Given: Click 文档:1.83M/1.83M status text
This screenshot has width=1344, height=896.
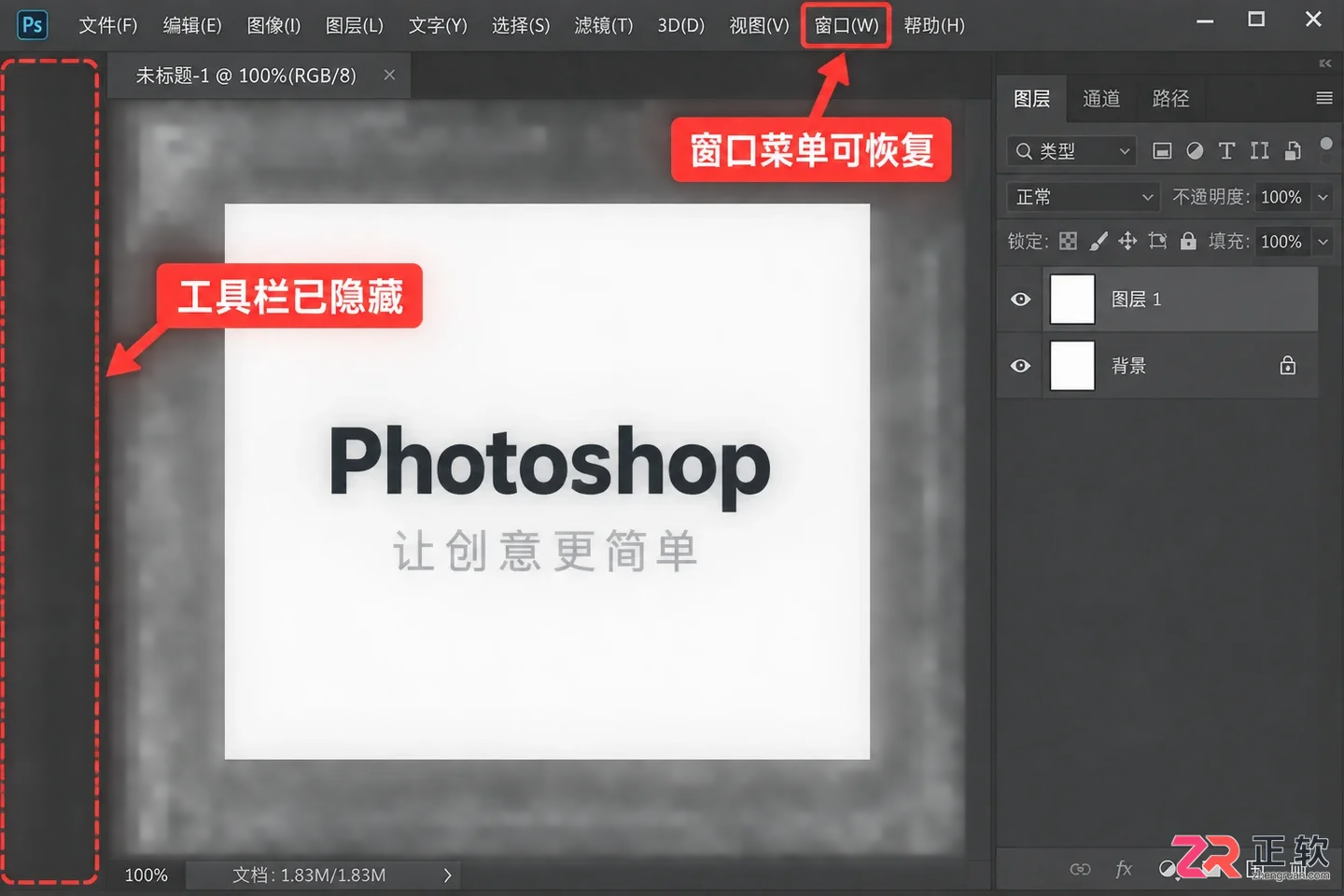Looking at the screenshot, I should point(309,875).
